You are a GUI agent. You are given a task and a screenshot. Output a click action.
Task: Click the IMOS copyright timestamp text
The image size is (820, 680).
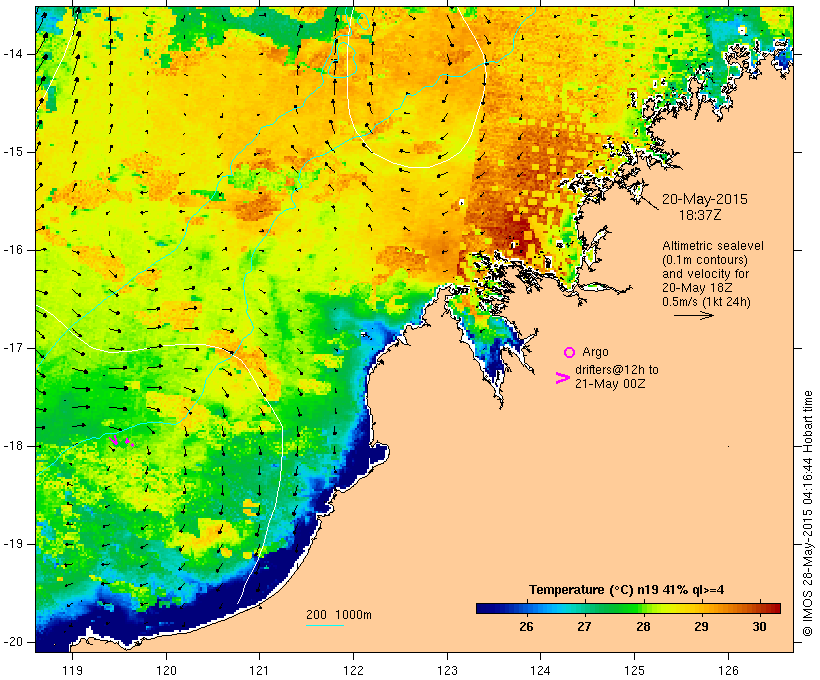[x=807, y=514]
